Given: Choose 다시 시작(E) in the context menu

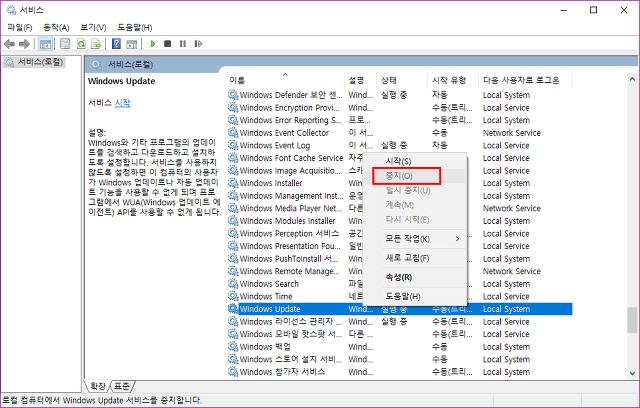Looking at the screenshot, I should point(415,220).
